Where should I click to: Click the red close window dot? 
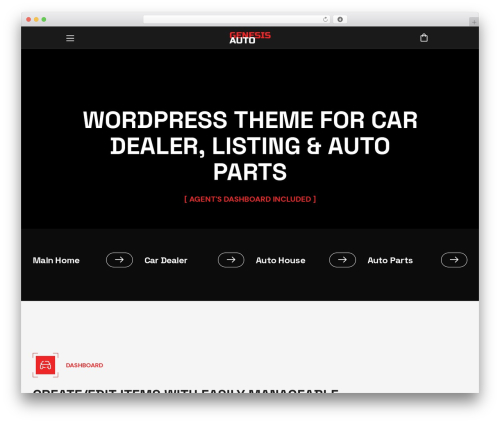pyautogui.click(x=29, y=19)
